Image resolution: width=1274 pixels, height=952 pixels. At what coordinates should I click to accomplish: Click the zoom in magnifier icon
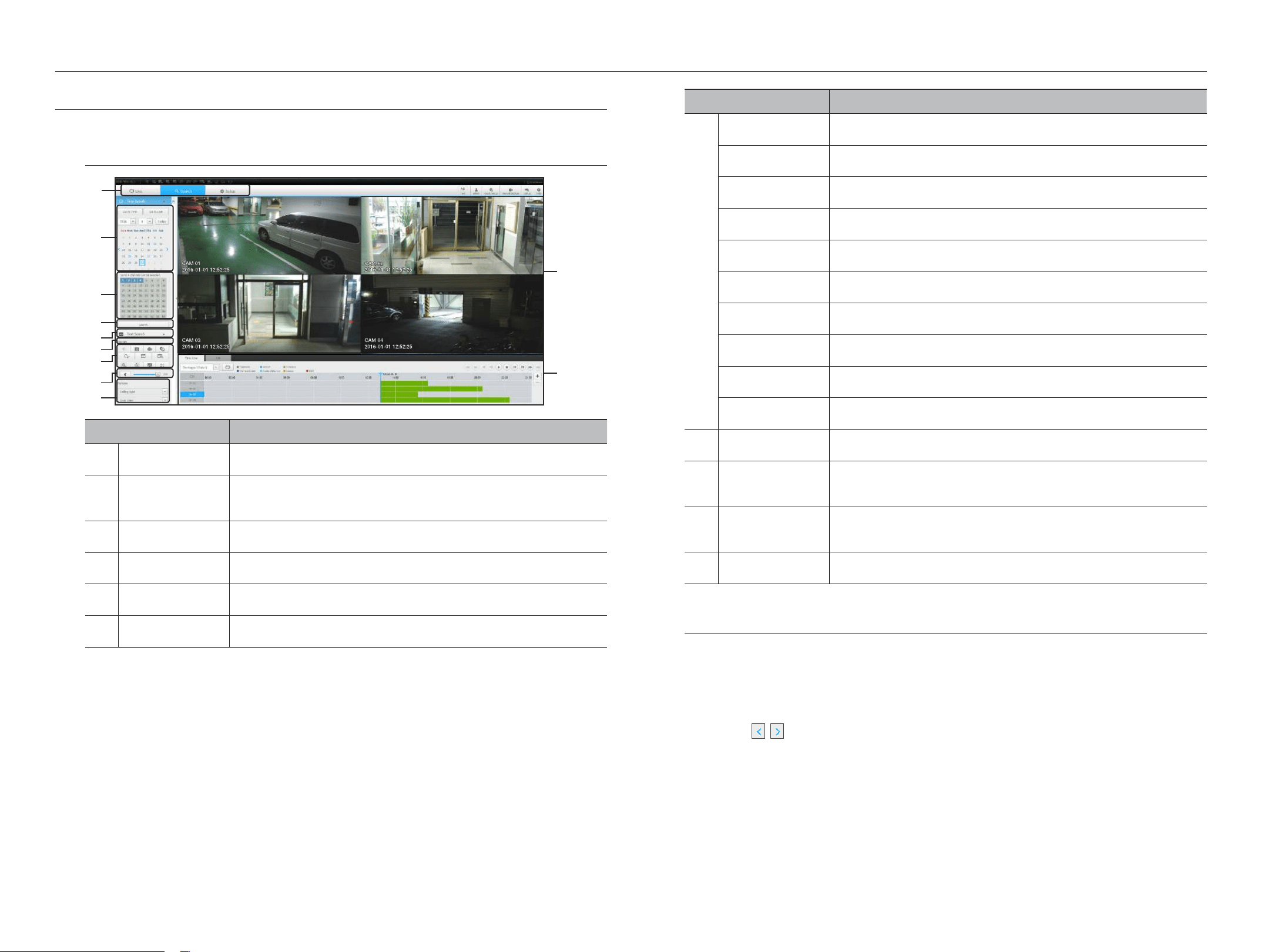tap(124, 364)
